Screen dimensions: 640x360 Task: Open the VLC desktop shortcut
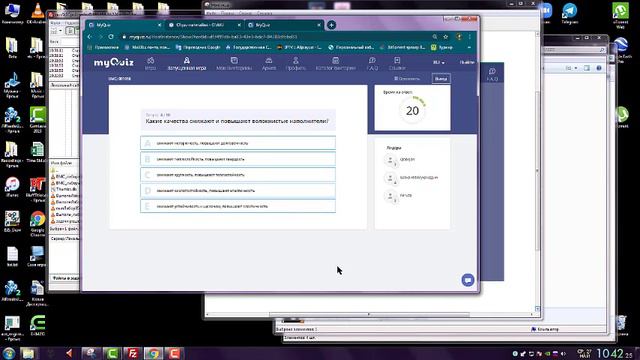click(x=37, y=13)
